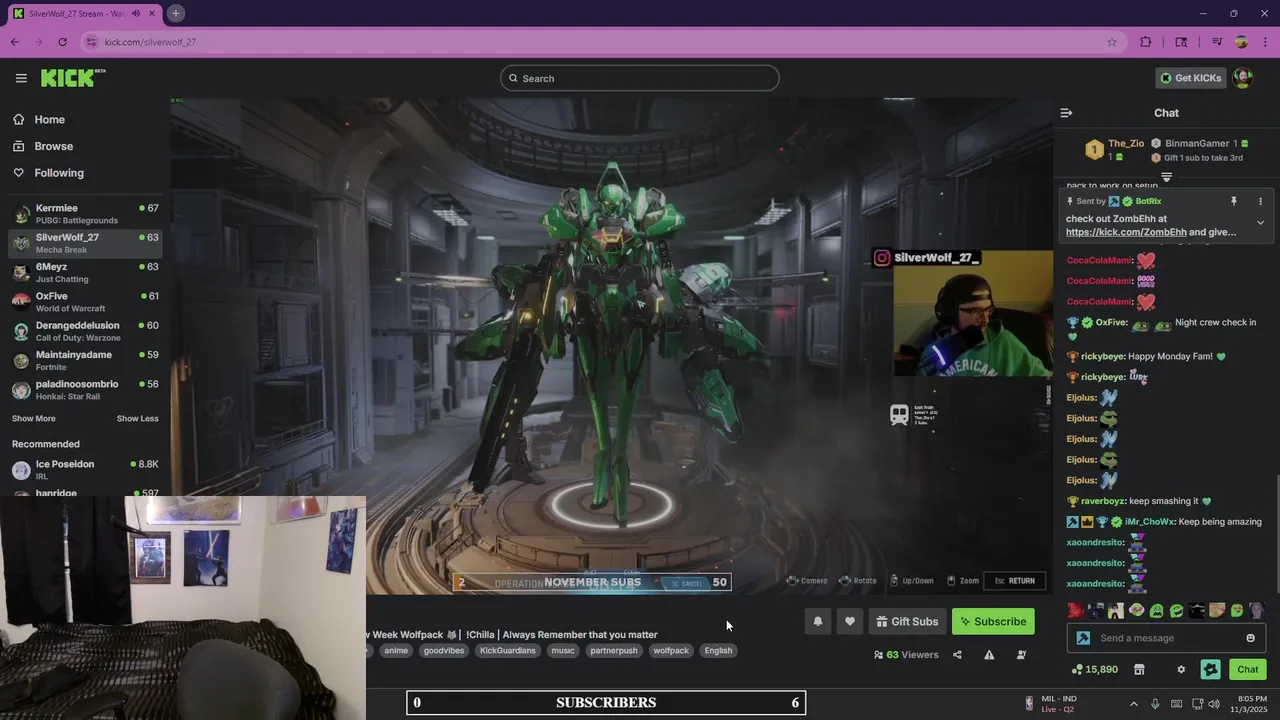This screenshot has width=1280, height=720.
Task: Focus the Send a message field
Action: [x=1165, y=638]
